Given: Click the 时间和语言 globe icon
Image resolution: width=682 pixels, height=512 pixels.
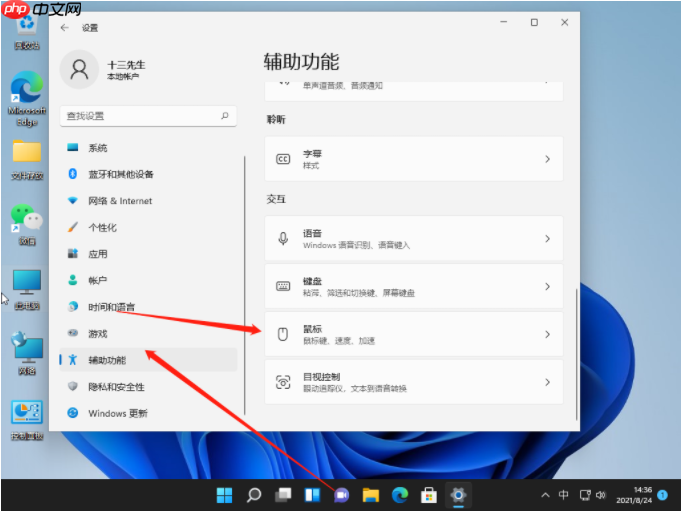Looking at the screenshot, I should click(73, 307).
